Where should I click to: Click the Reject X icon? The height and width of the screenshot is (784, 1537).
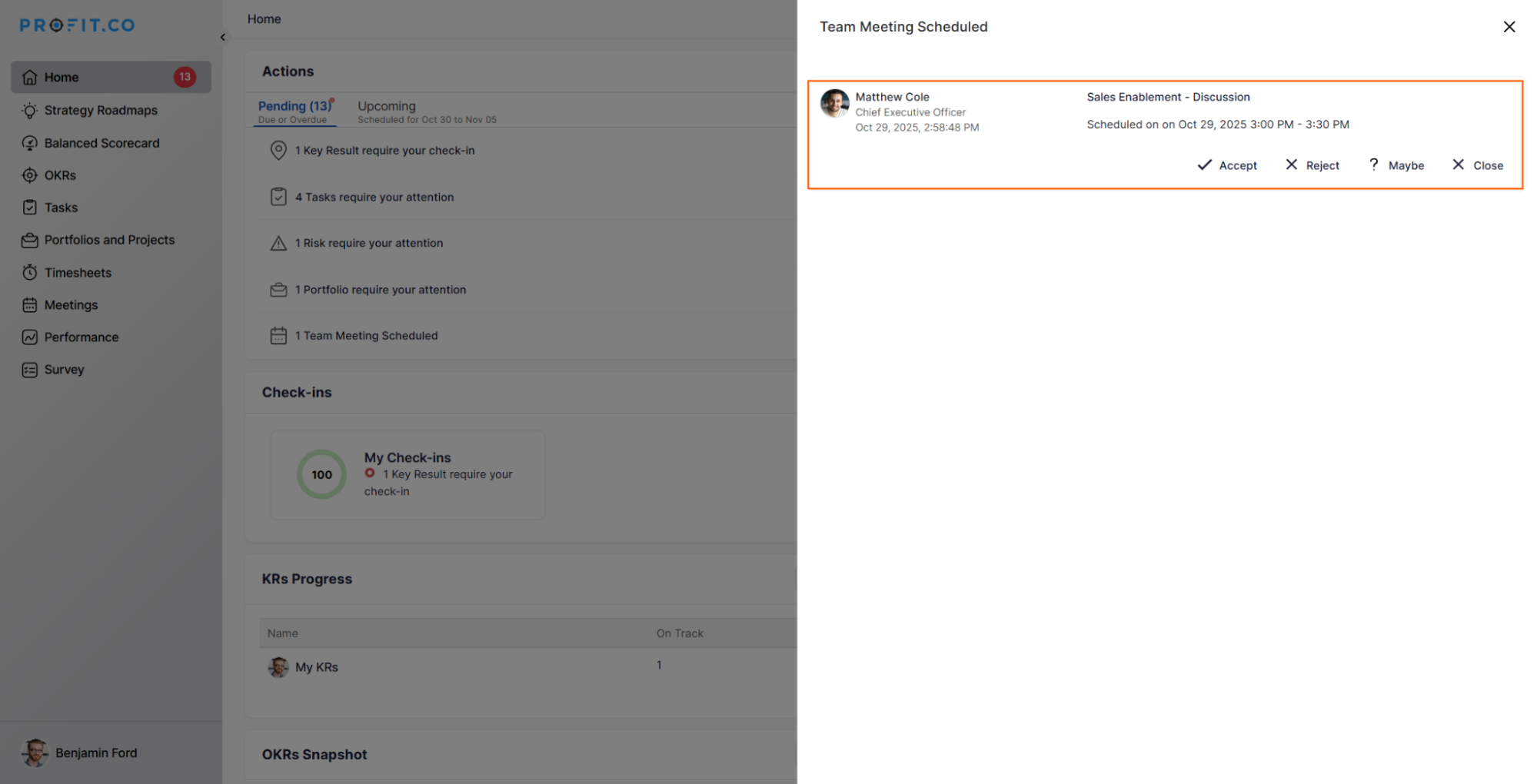1292,164
